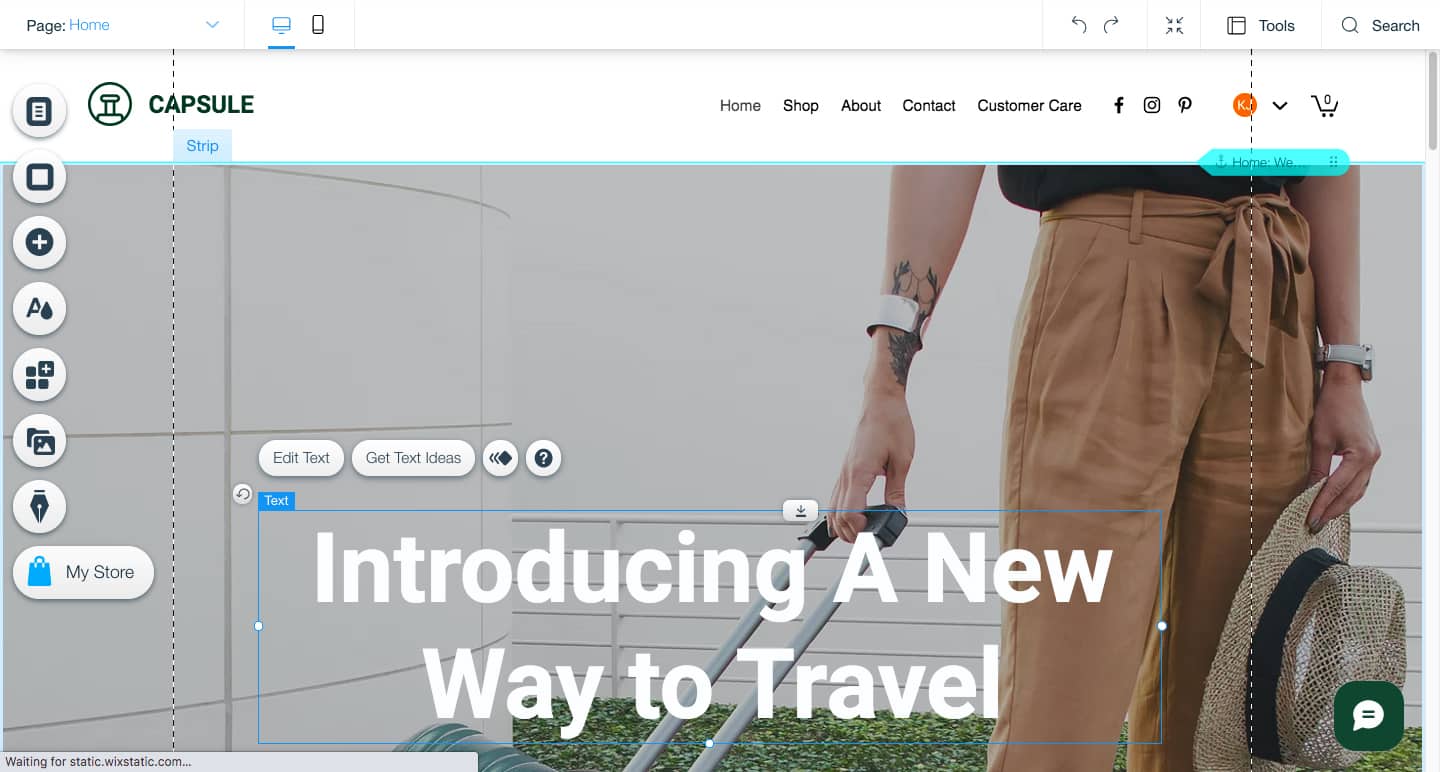The image size is (1440, 772).
Task: Open the chat support bubble
Action: pos(1369,716)
